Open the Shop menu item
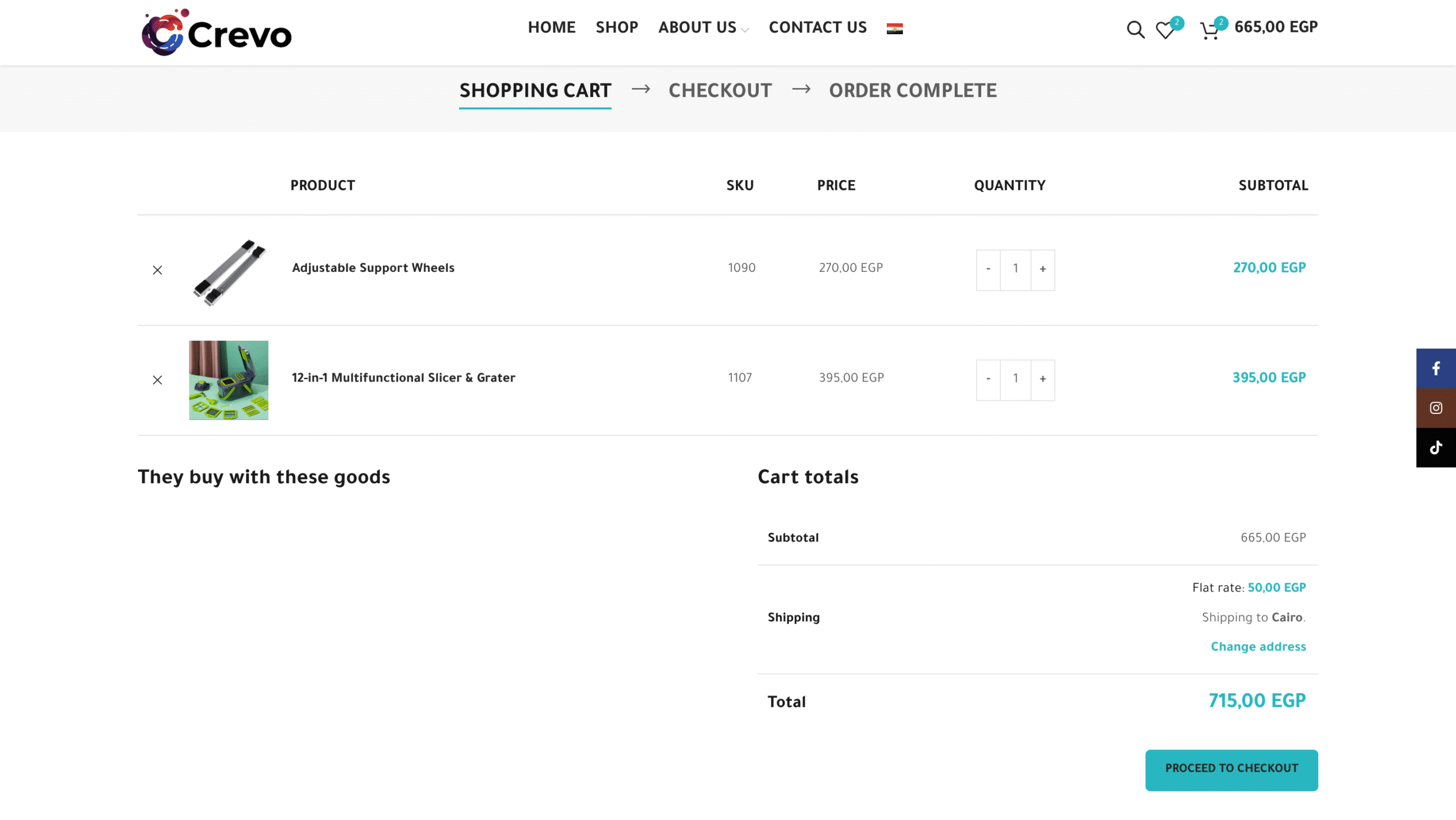Screen dimensions: 1456x820 pyautogui.click(x=617, y=27)
